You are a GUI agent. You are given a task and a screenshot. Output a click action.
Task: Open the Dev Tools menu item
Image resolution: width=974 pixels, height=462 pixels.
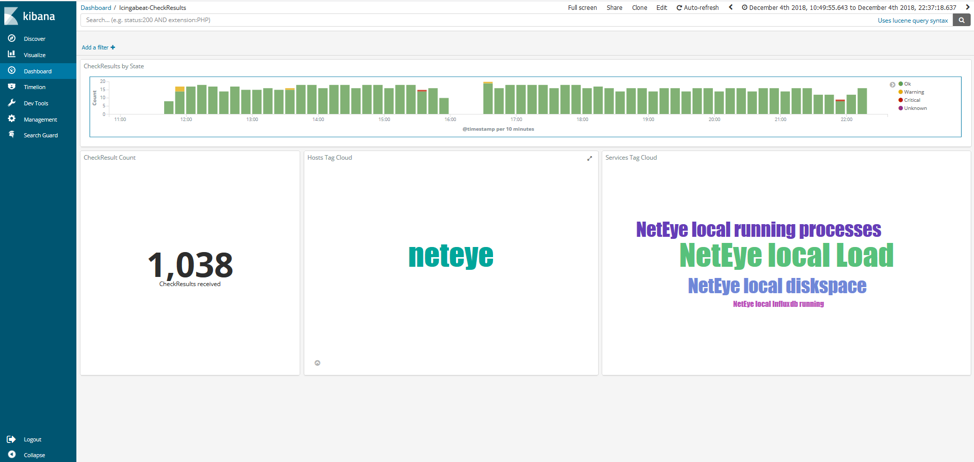[36, 103]
